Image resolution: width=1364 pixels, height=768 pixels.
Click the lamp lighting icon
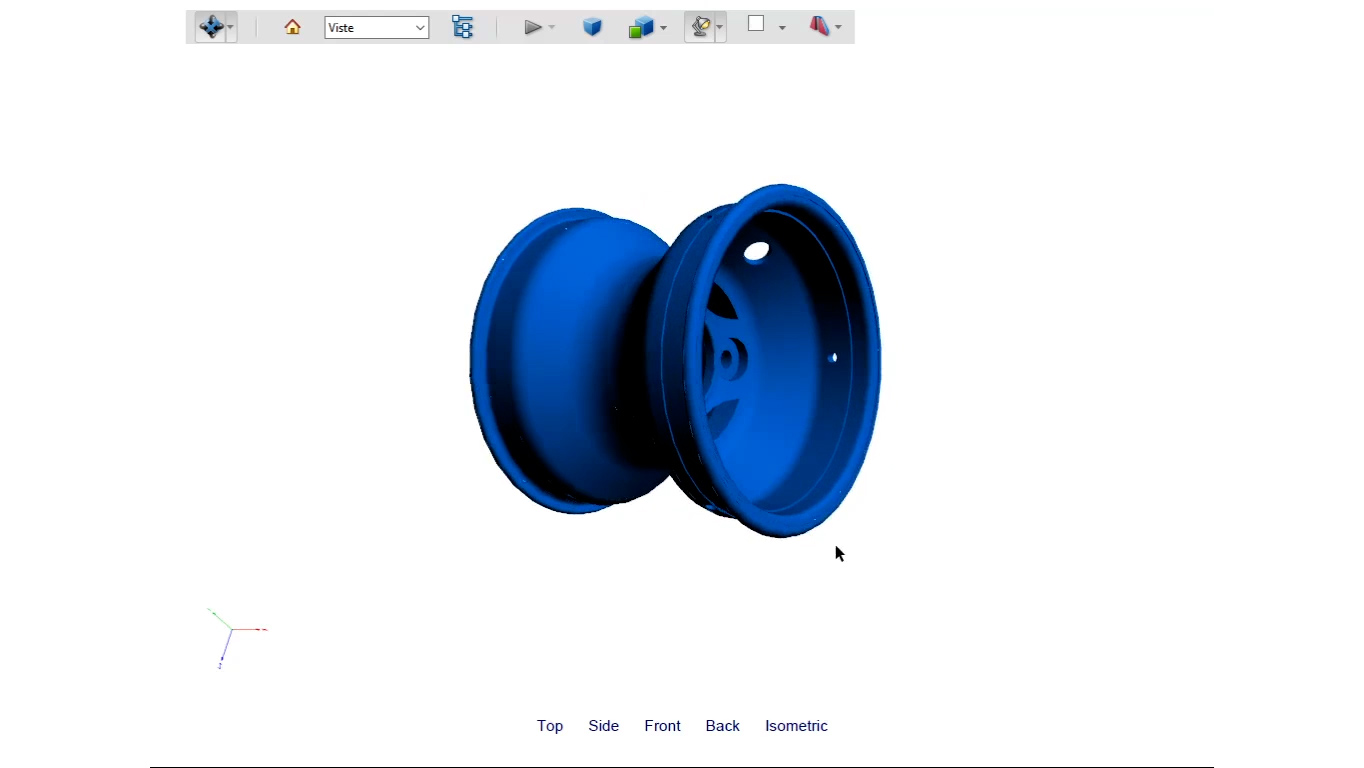pos(701,27)
